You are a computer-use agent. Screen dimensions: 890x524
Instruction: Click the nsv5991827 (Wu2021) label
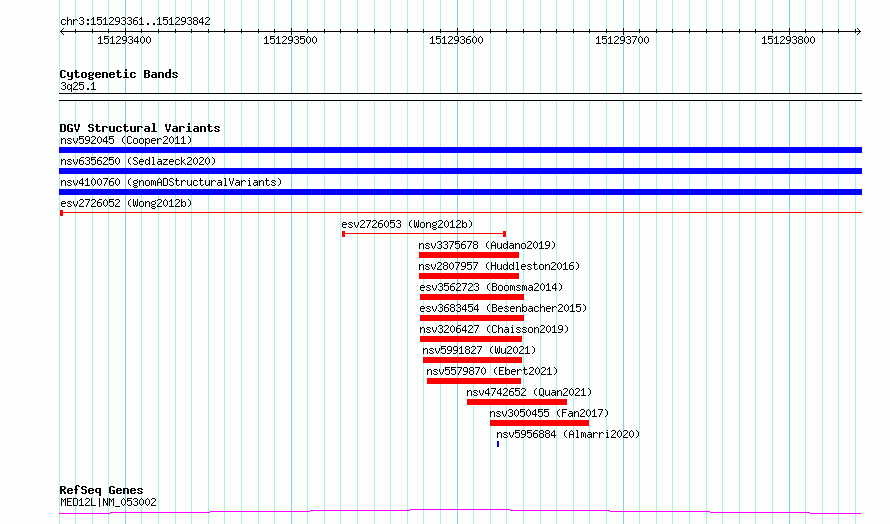[x=479, y=350]
